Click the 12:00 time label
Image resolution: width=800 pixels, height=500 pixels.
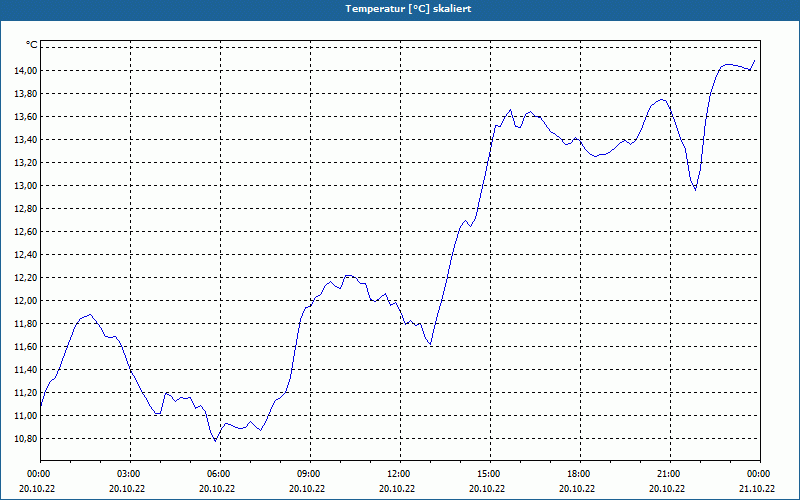[x=397, y=474]
